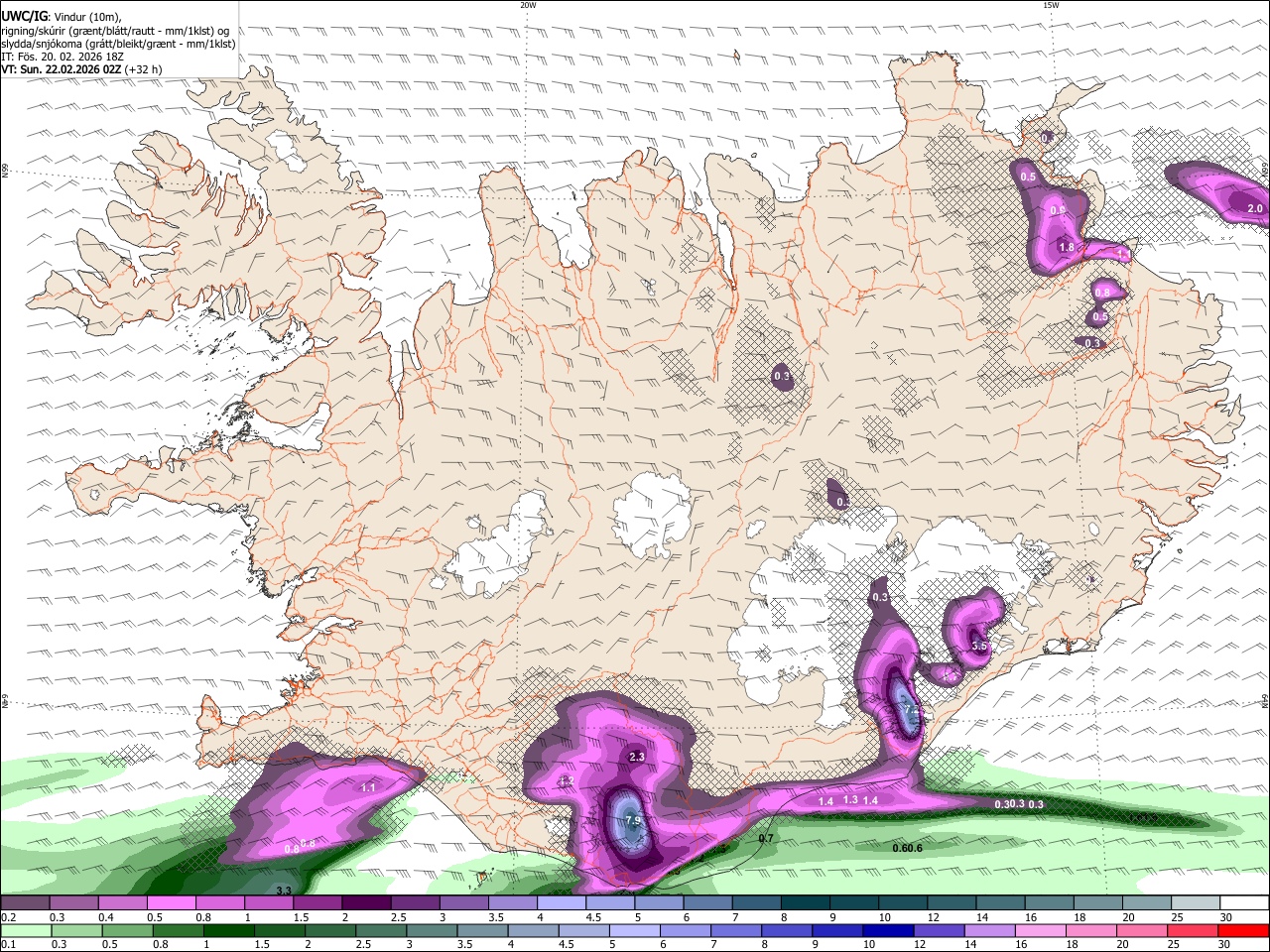Pick the dull purple 0.2 swatch in the upper legend

pos(25,903)
